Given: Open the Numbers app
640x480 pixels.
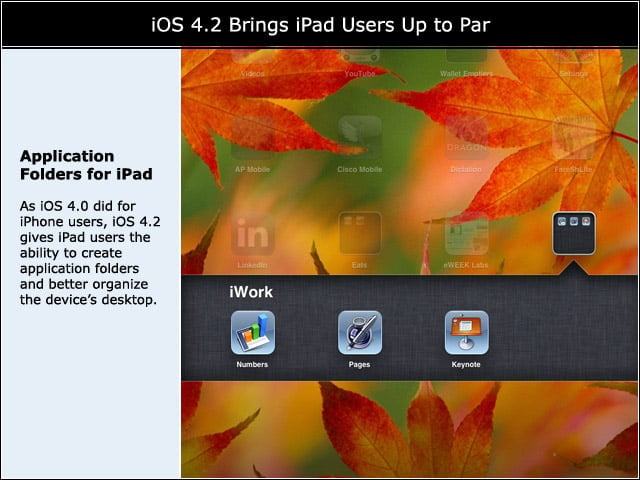Looking at the screenshot, I should [x=253, y=332].
